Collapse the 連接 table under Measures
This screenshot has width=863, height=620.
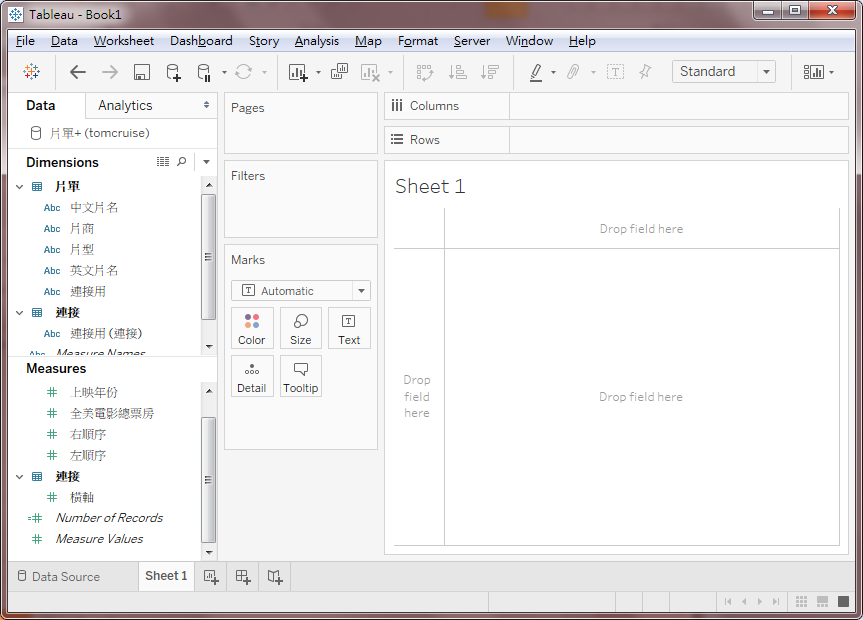pos(20,477)
